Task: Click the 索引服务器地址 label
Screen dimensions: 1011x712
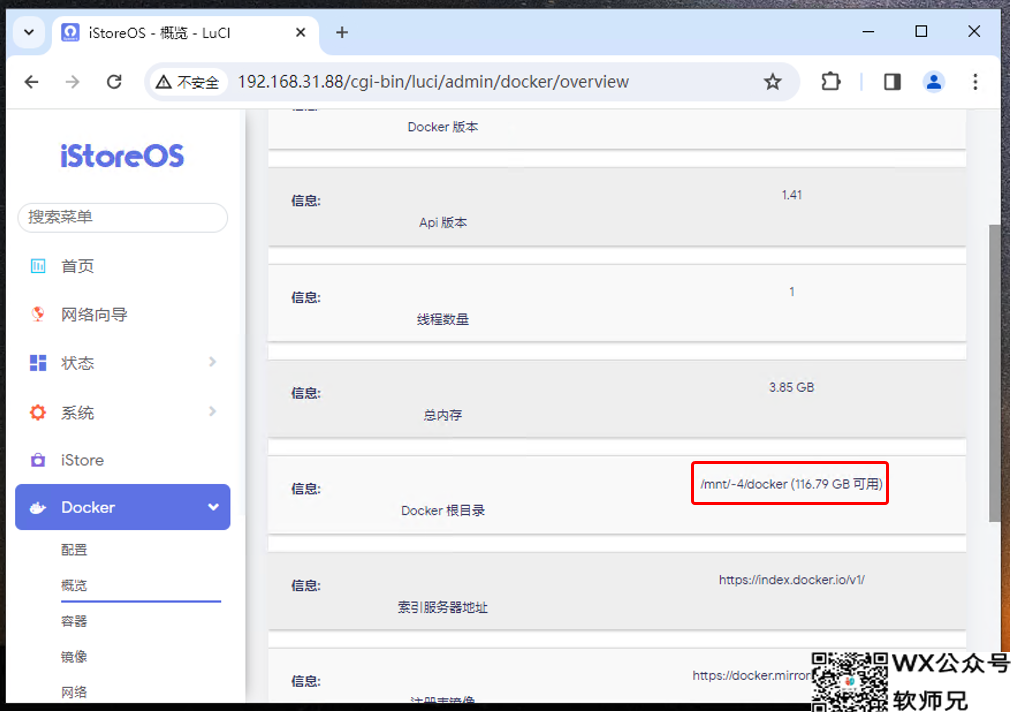Action: 442,608
